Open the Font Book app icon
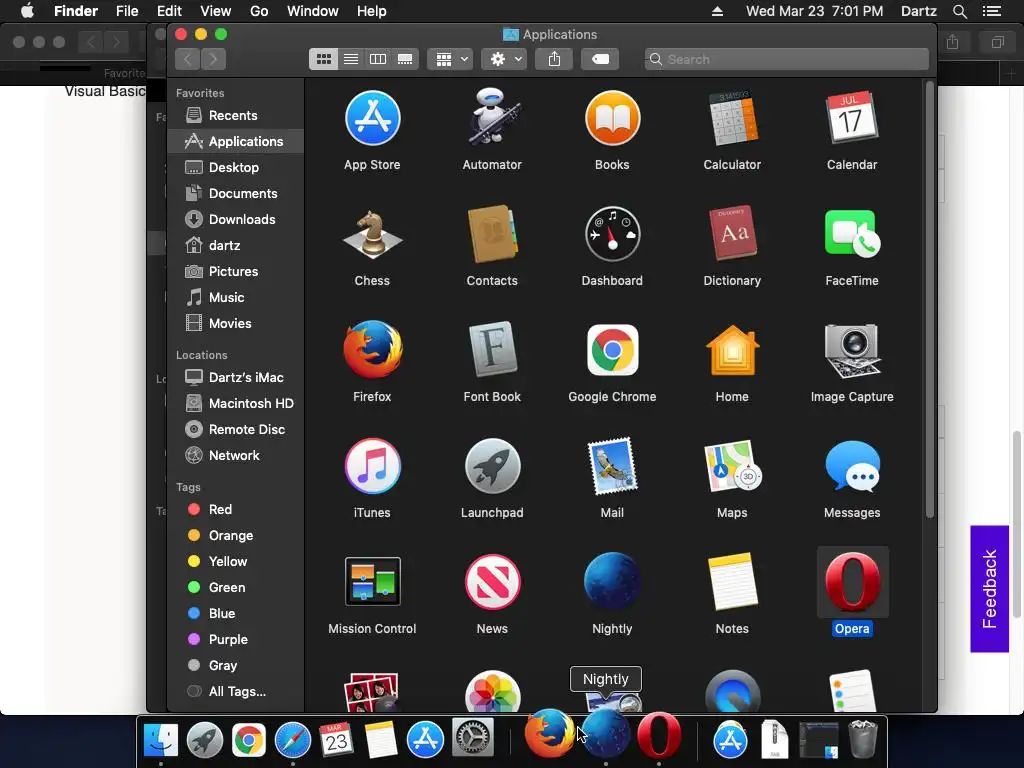 tap(492, 350)
